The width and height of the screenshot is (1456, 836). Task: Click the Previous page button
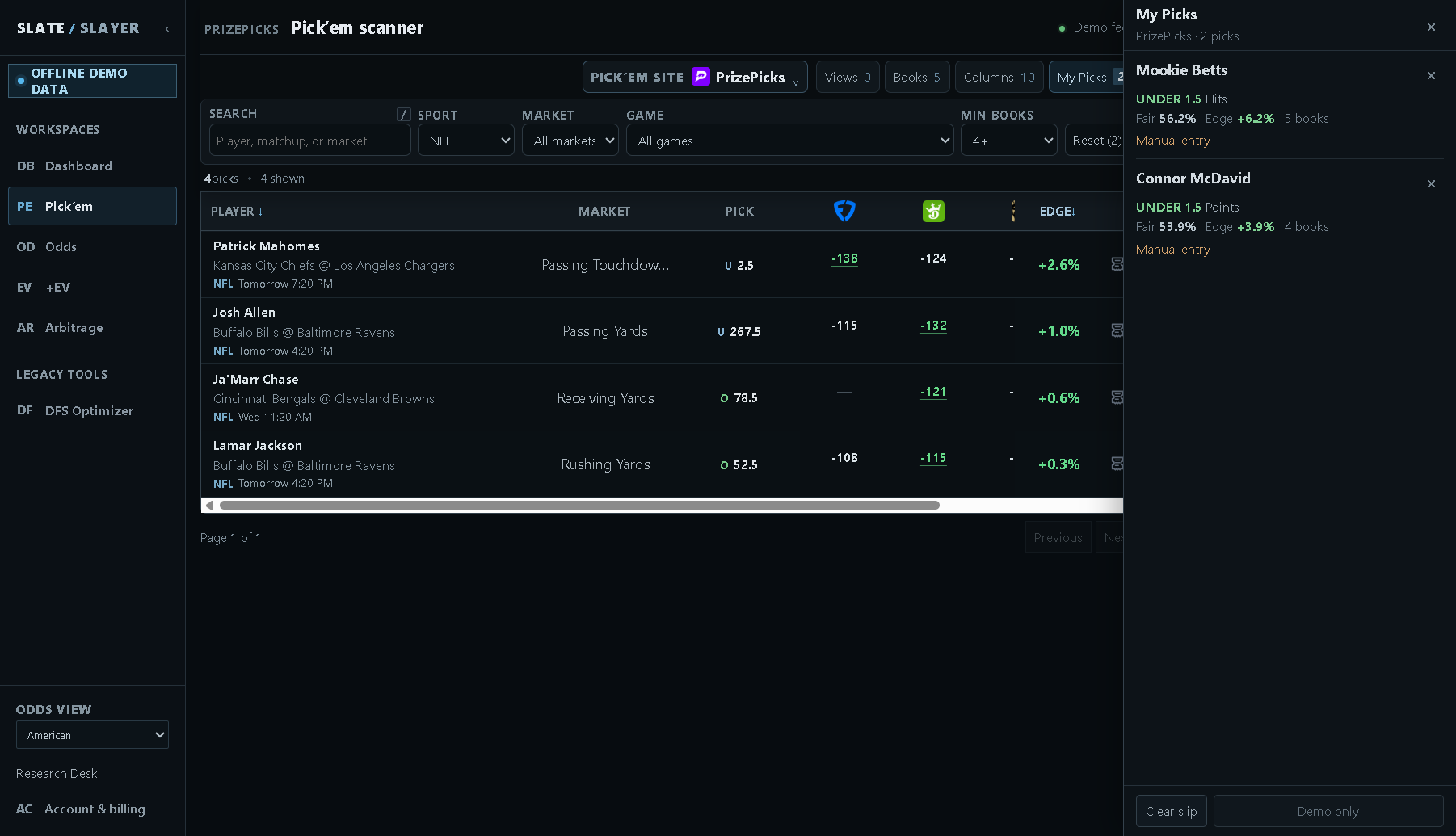pyautogui.click(x=1058, y=537)
